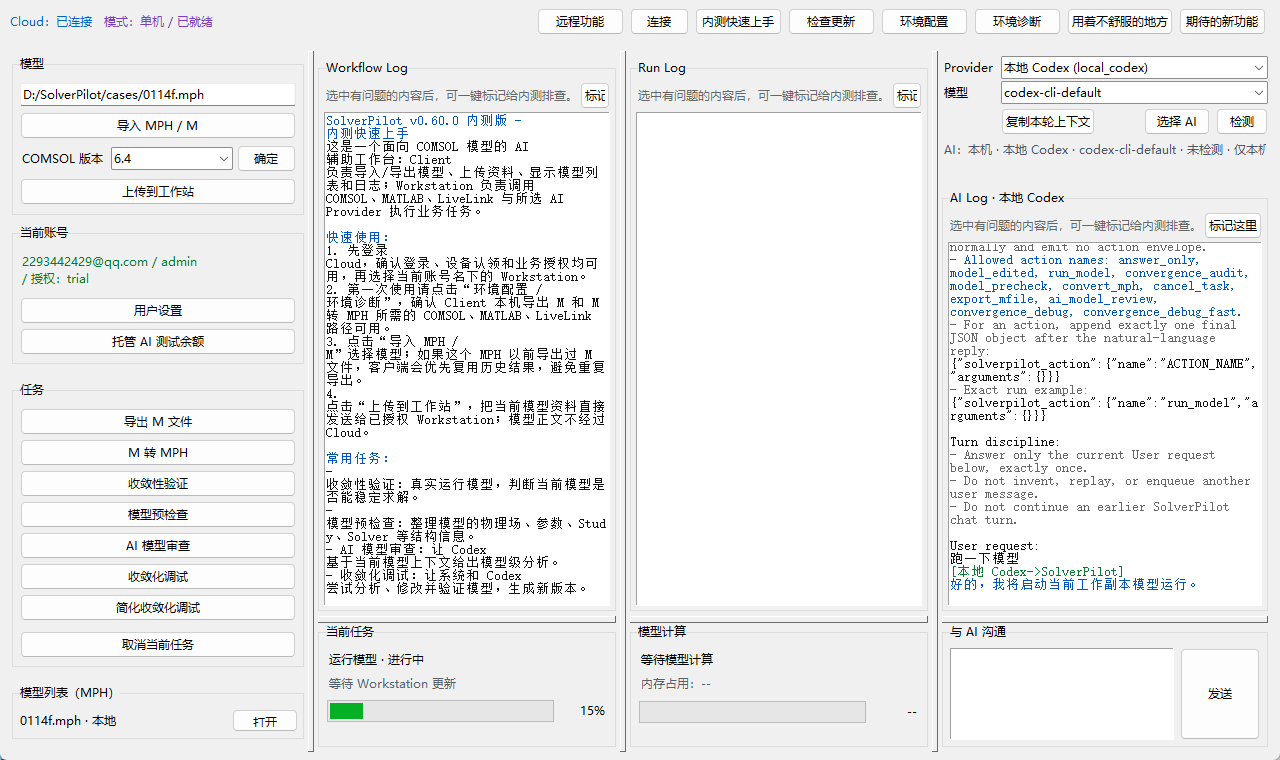
Task: Run 环境诊断
Action: click(1017, 22)
